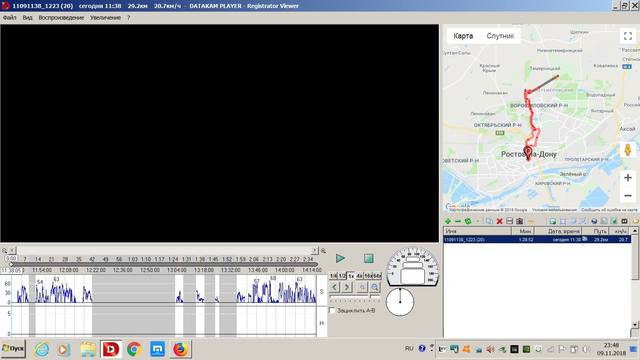The height and width of the screenshot is (360, 640).
Task: Step to previous frame with left arrow
Action: [x=335, y=287]
